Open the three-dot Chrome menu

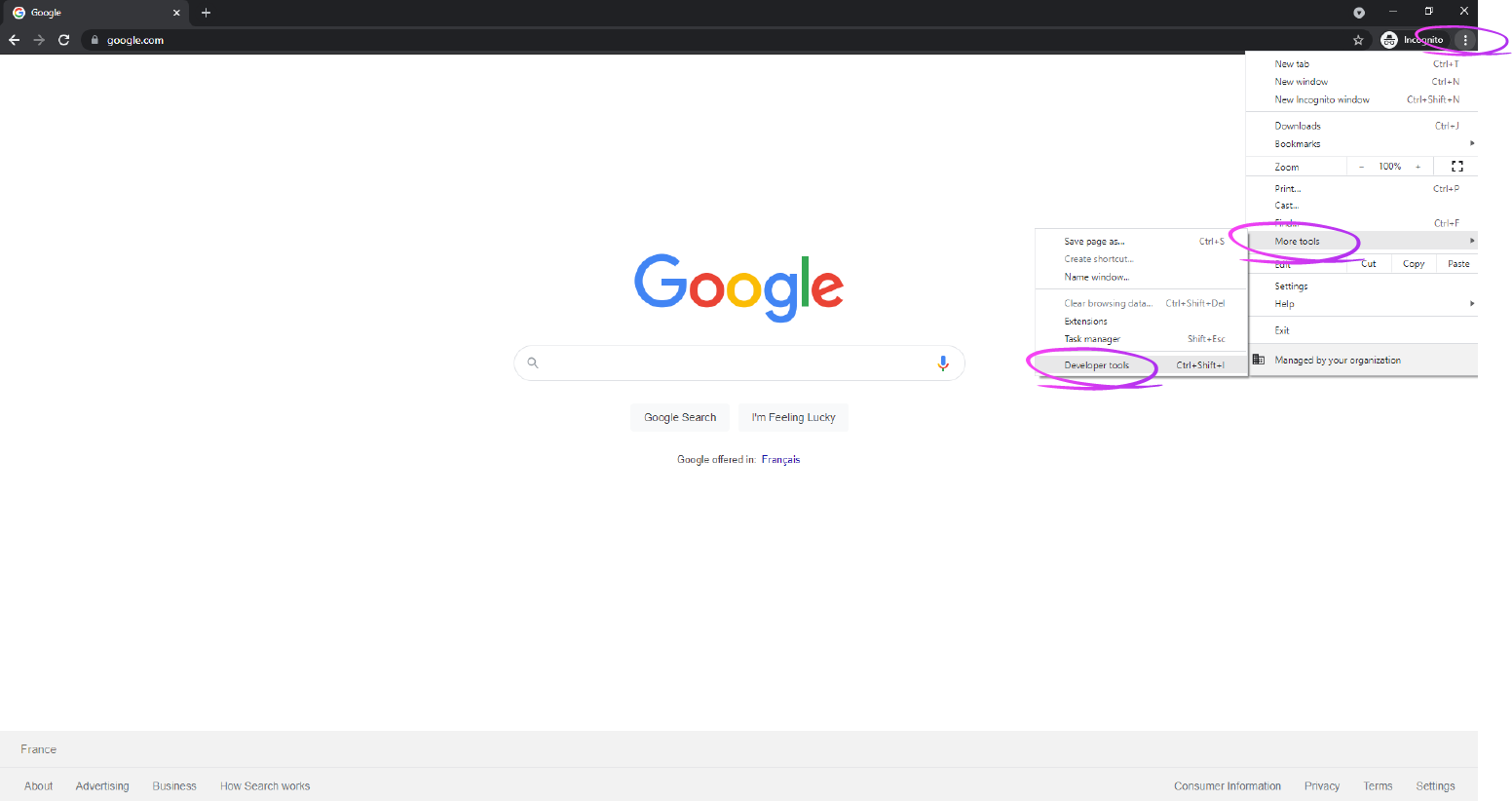tap(1465, 40)
